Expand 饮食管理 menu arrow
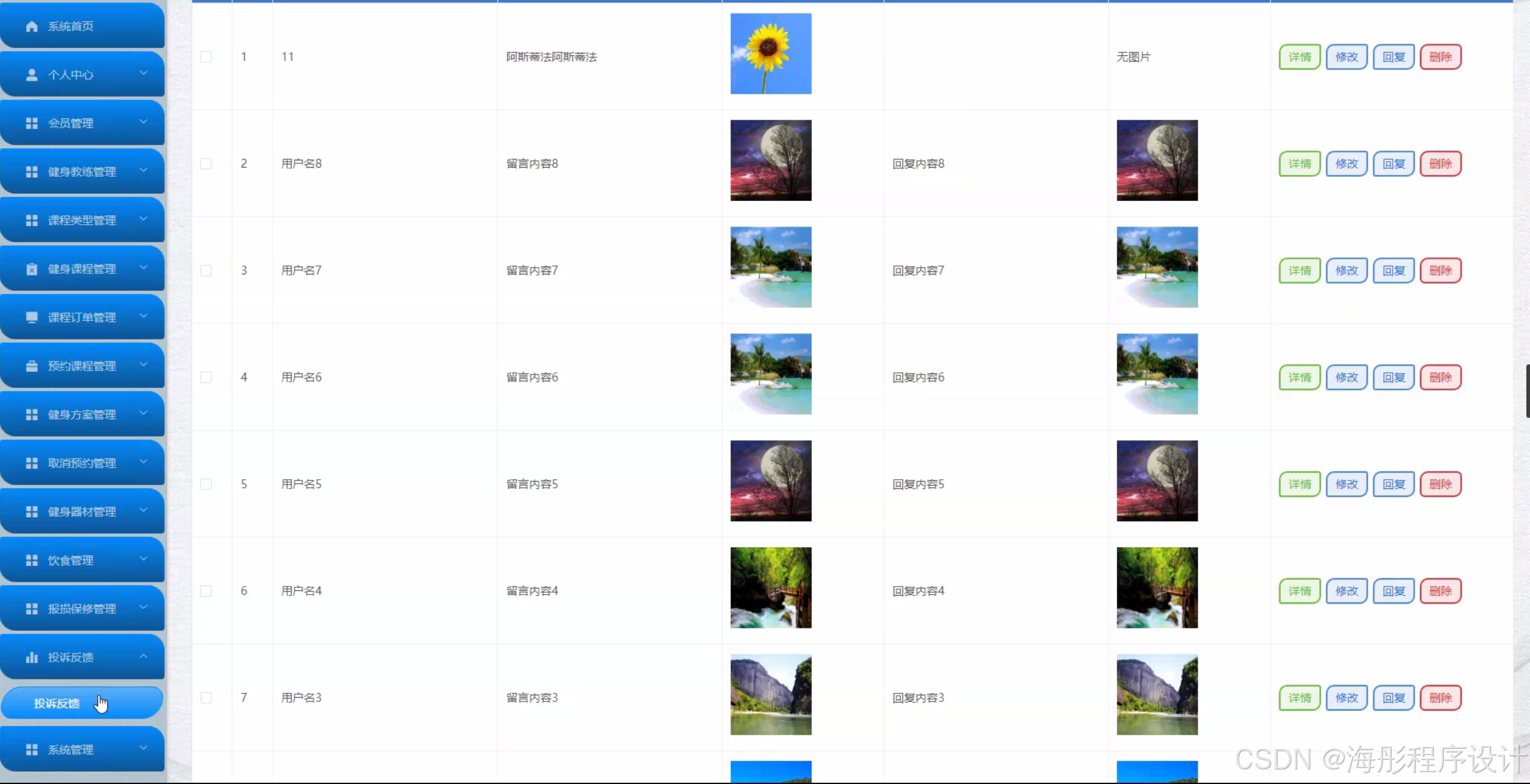This screenshot has height=784, width=1530. coord(143,559)
